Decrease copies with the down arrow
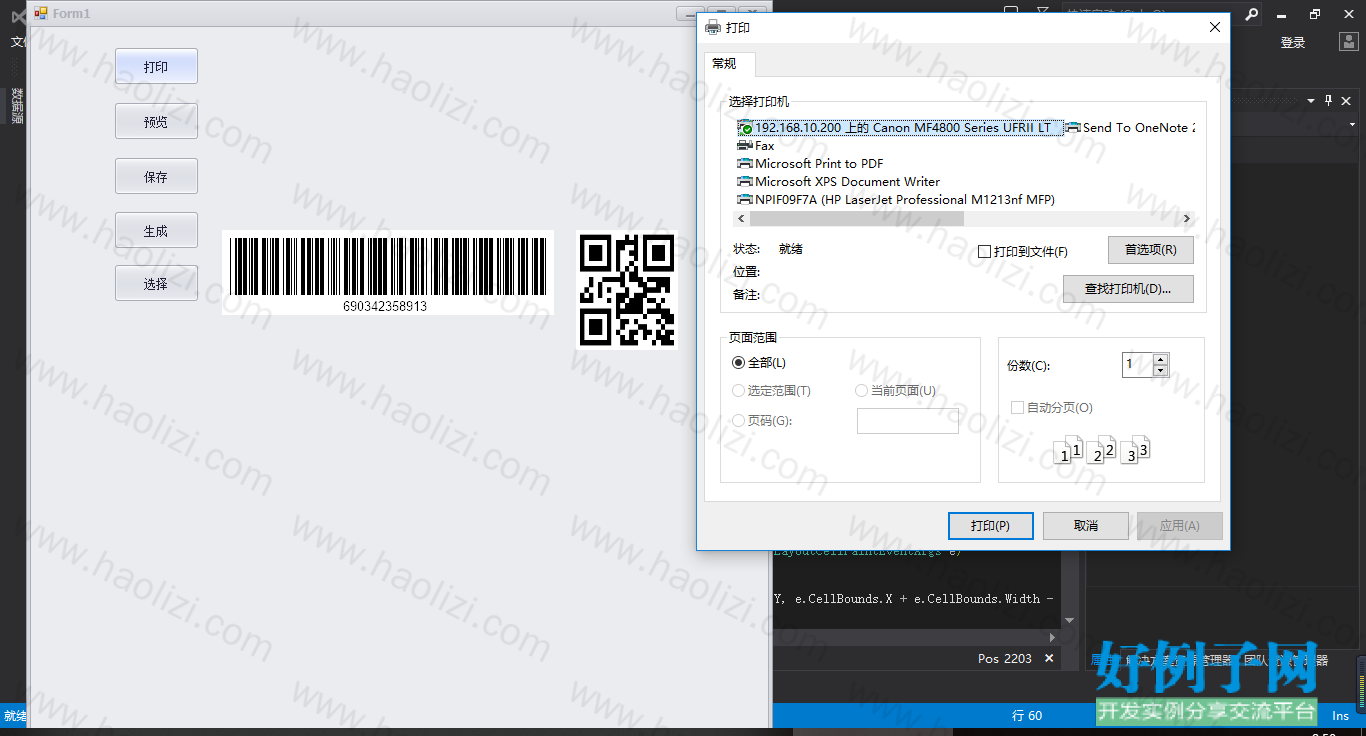This screenshot has width=1366, height=736. click(1161, 371)
